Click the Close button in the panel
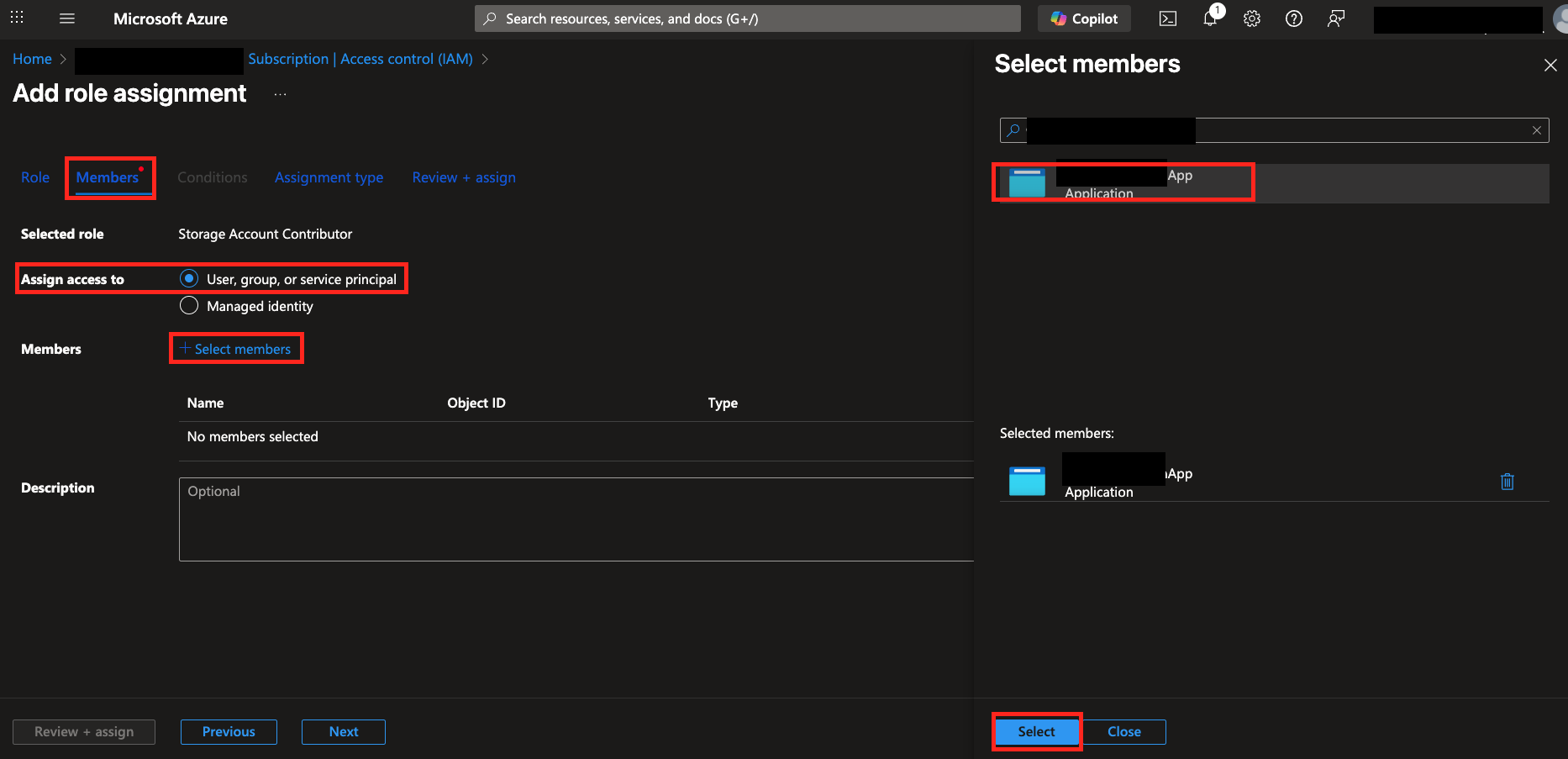The height and width of the screenshot is (759, 1568). (x=1124, y=732)
